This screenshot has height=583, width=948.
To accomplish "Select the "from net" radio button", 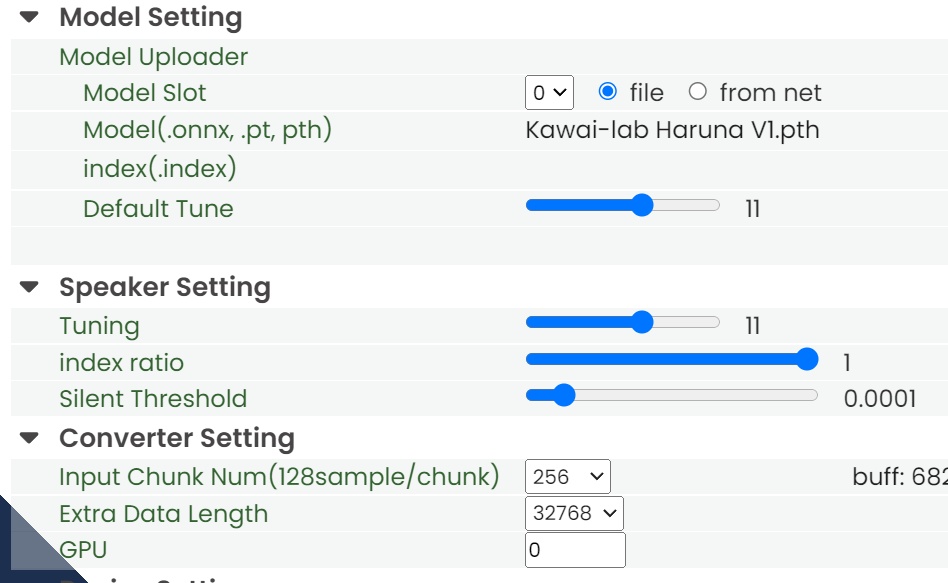I will tap(698, 92).
